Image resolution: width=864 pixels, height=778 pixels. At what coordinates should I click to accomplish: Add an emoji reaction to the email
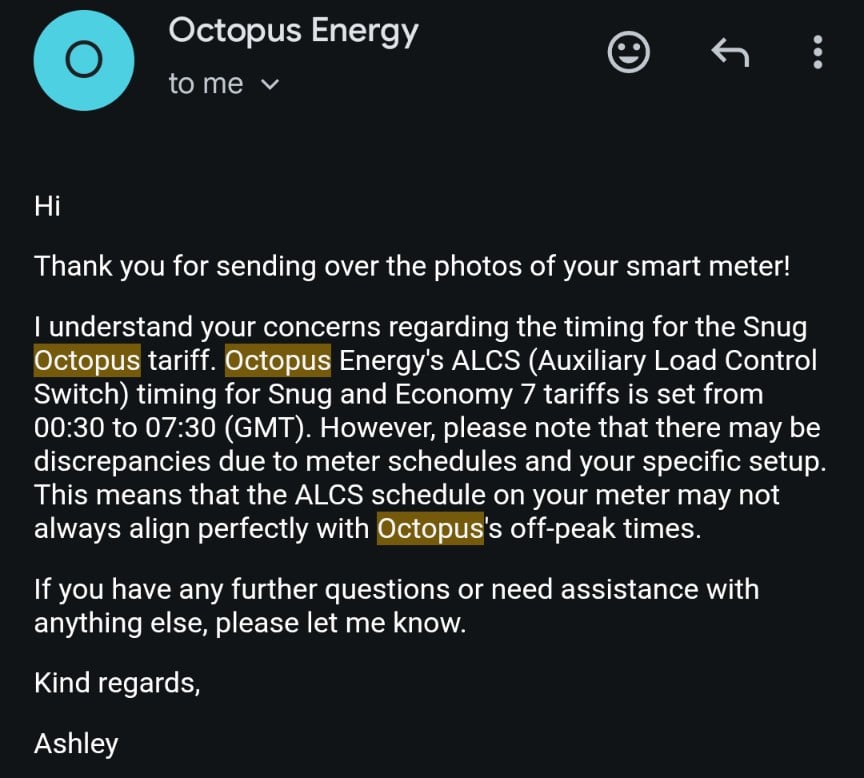pos(629,52)
